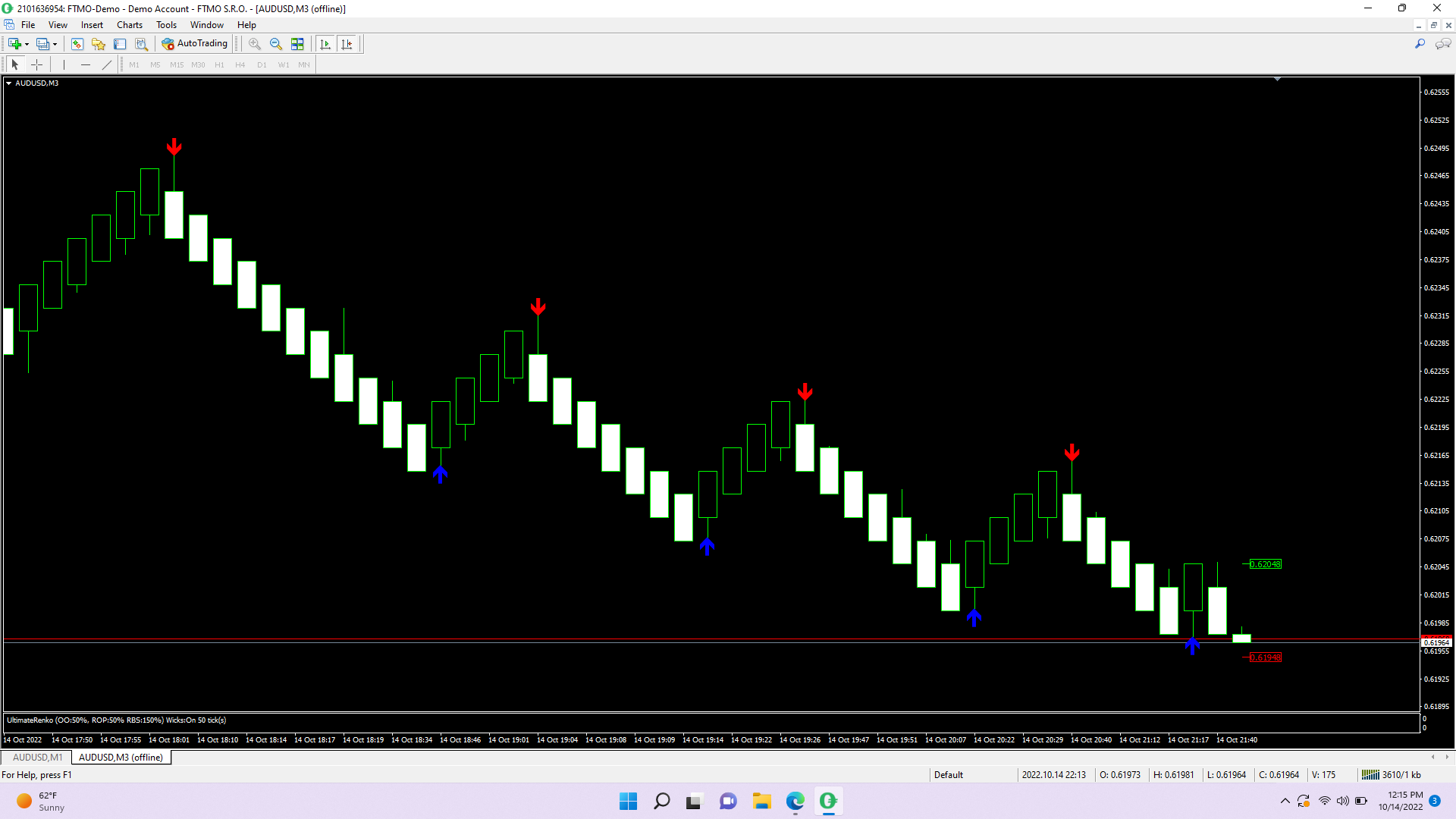Tile windows with the grid icon
This screenshot has width=1456, height=819.
pos(297,44)
